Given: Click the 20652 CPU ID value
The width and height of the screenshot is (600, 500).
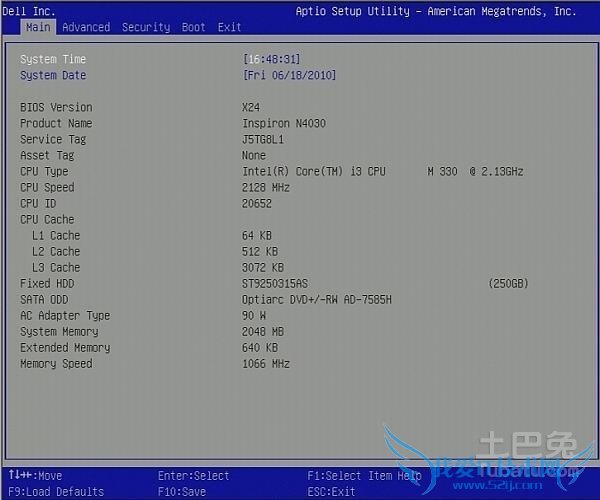Looking at the screenshot, I should point(257,204).
